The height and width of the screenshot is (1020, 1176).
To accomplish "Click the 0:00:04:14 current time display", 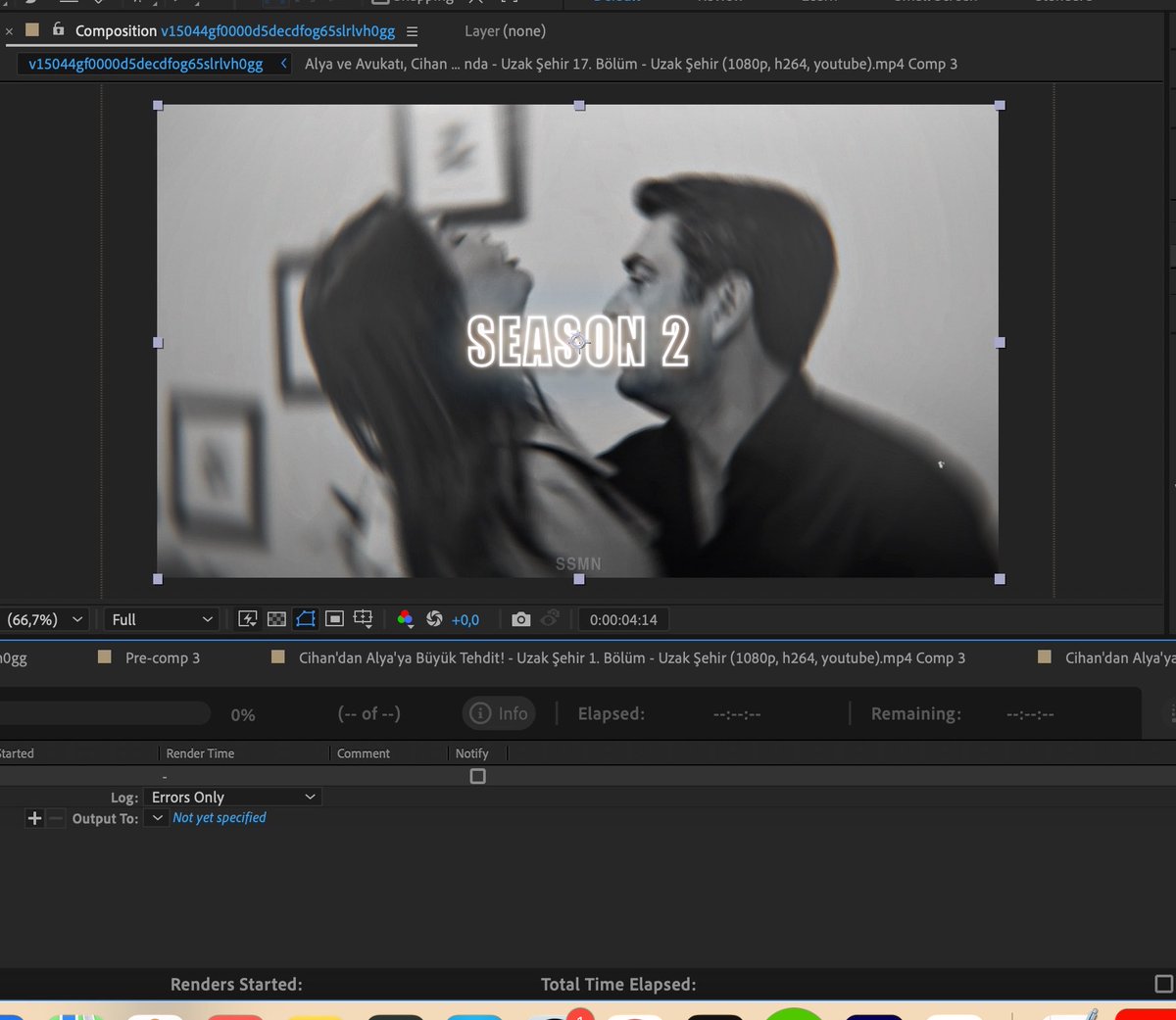I will click(623, 619).
